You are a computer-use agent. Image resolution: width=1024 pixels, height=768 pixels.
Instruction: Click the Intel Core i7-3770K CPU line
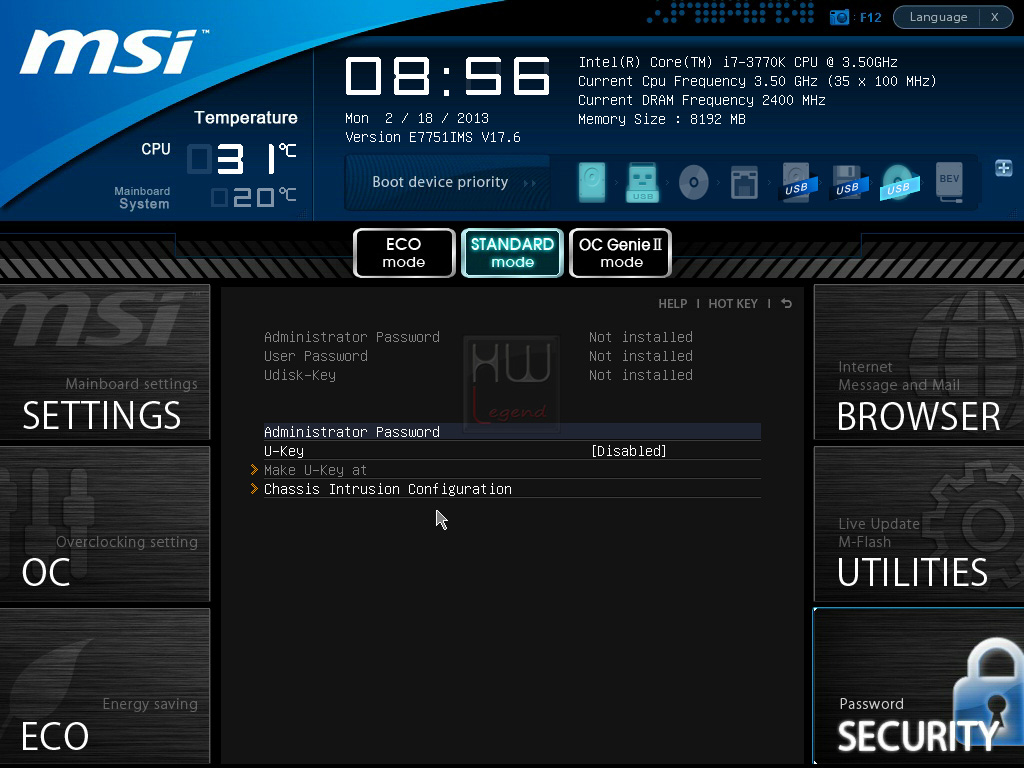point(738,62)
